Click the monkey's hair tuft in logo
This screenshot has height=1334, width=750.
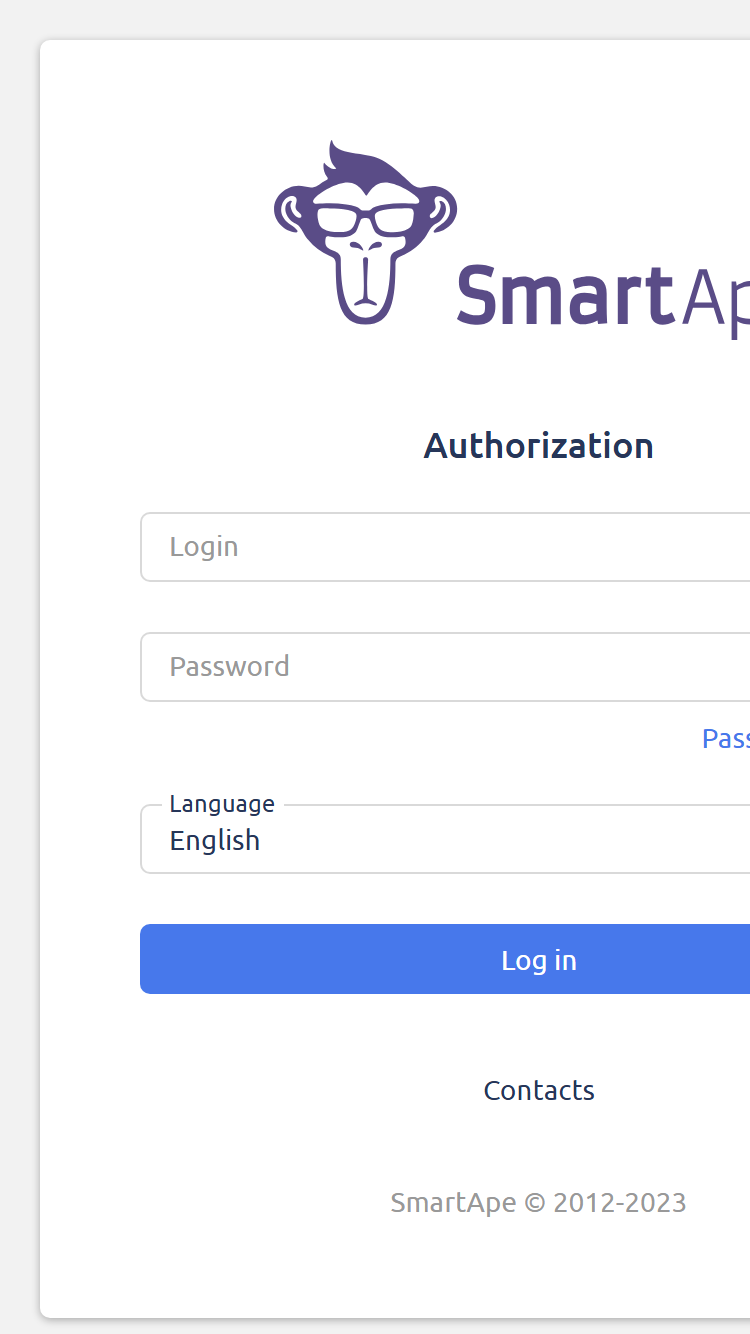(372, 163)
